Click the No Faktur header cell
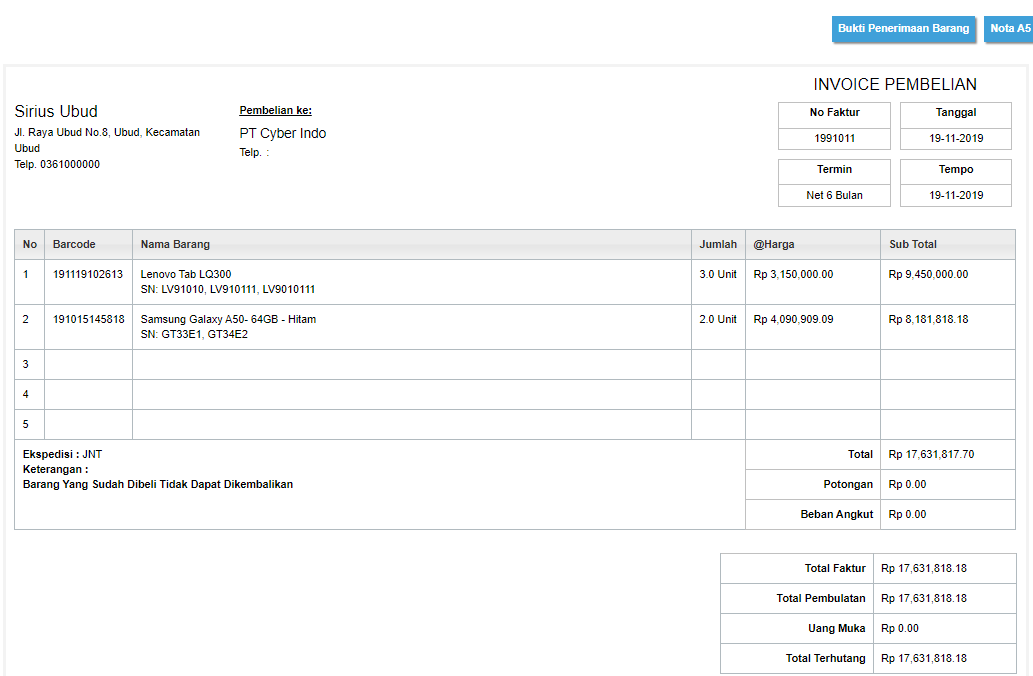1033x676 pixels. coord(834,113)
